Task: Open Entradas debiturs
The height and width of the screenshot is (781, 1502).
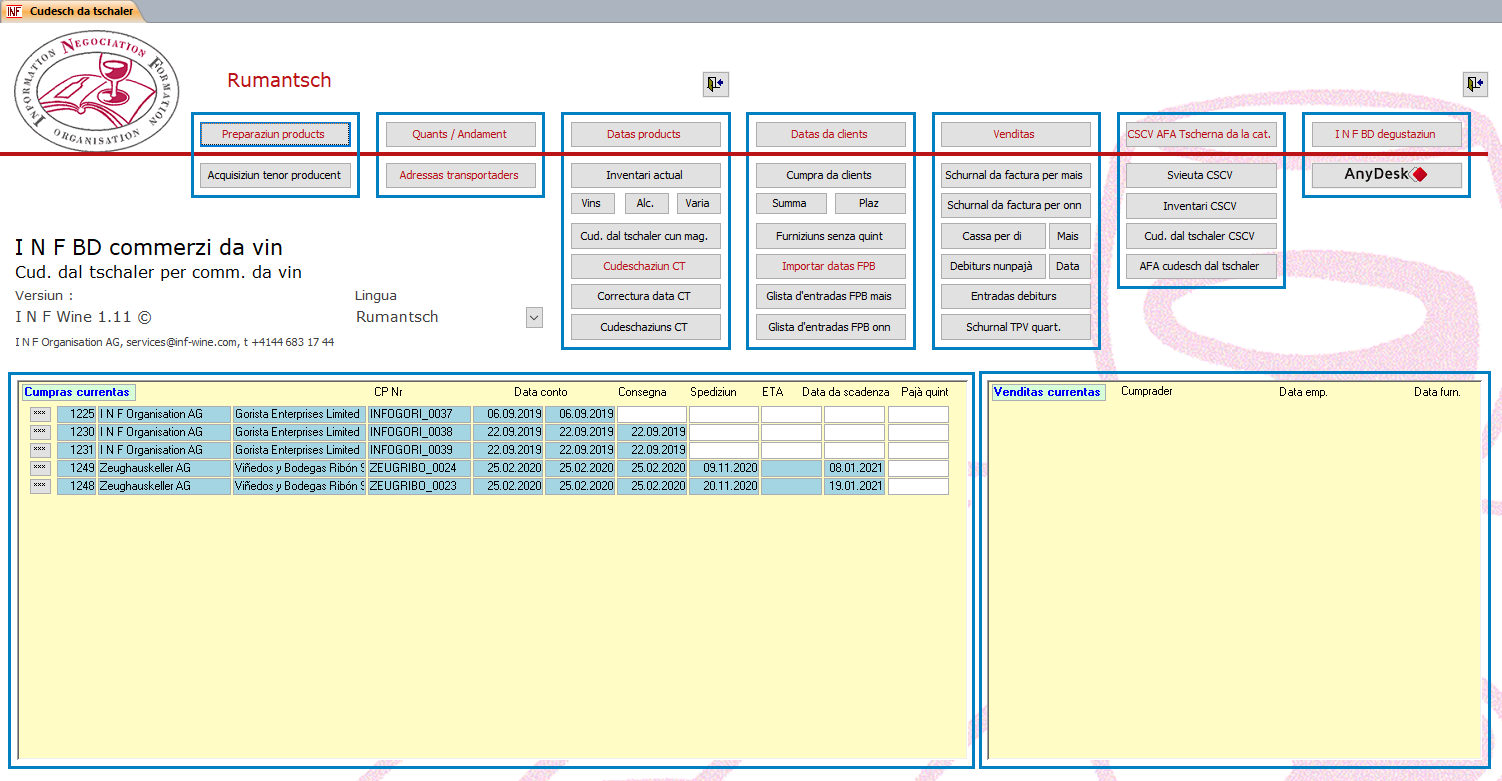Action: coord(1016,296)
